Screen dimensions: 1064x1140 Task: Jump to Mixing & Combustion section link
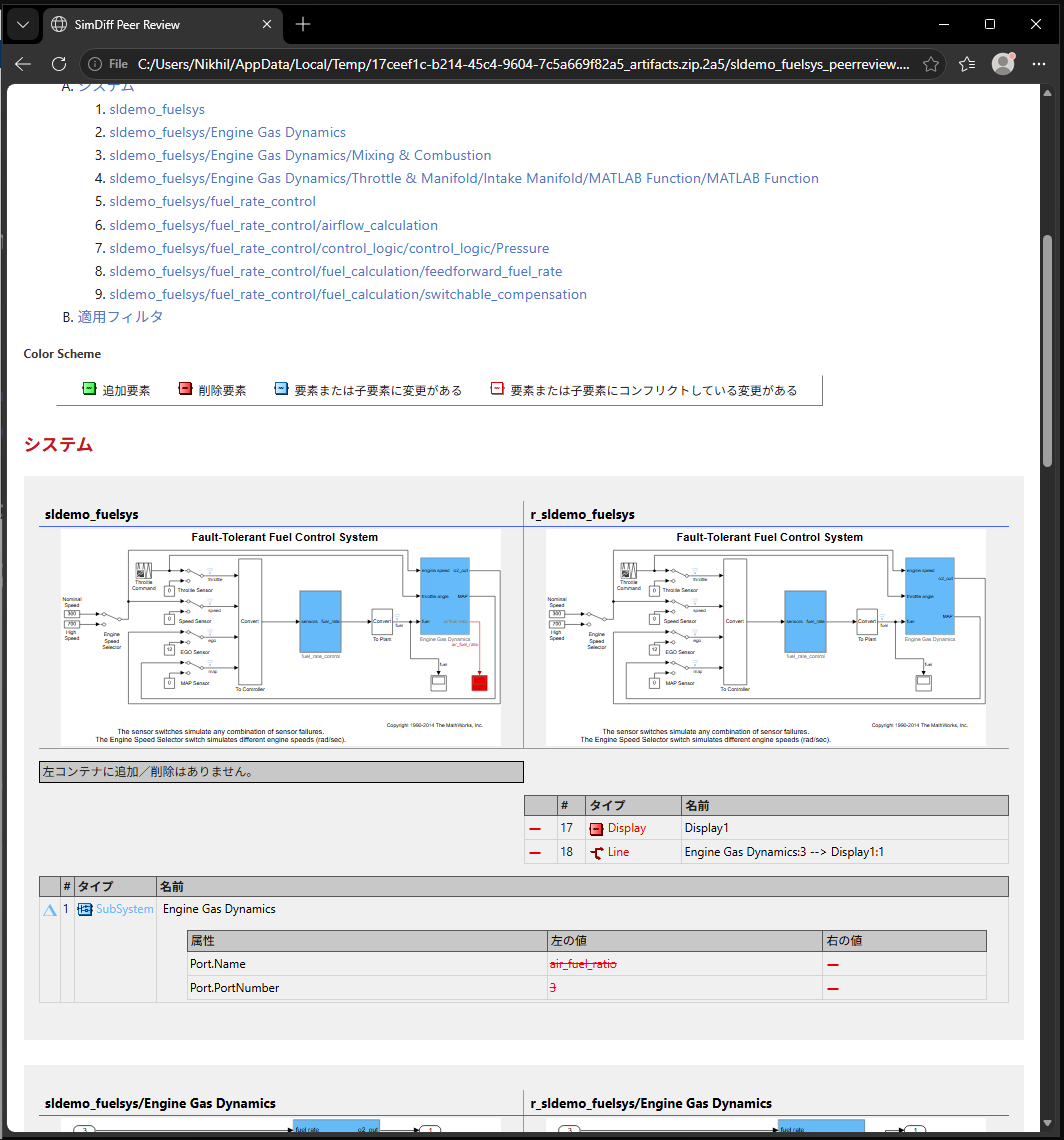tap(300, 156)
